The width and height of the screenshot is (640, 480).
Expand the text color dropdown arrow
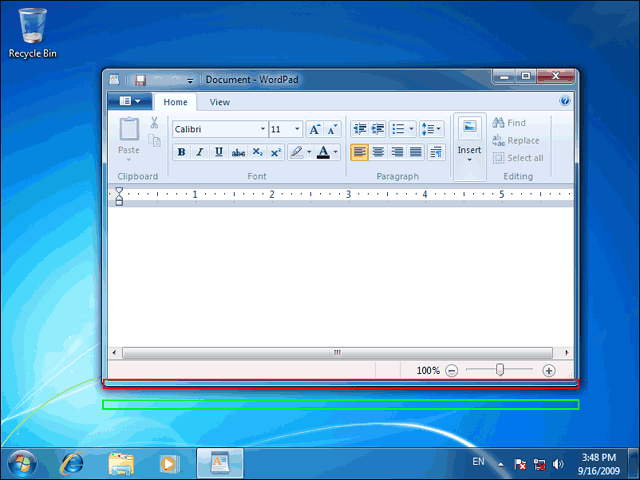[336, 152]
